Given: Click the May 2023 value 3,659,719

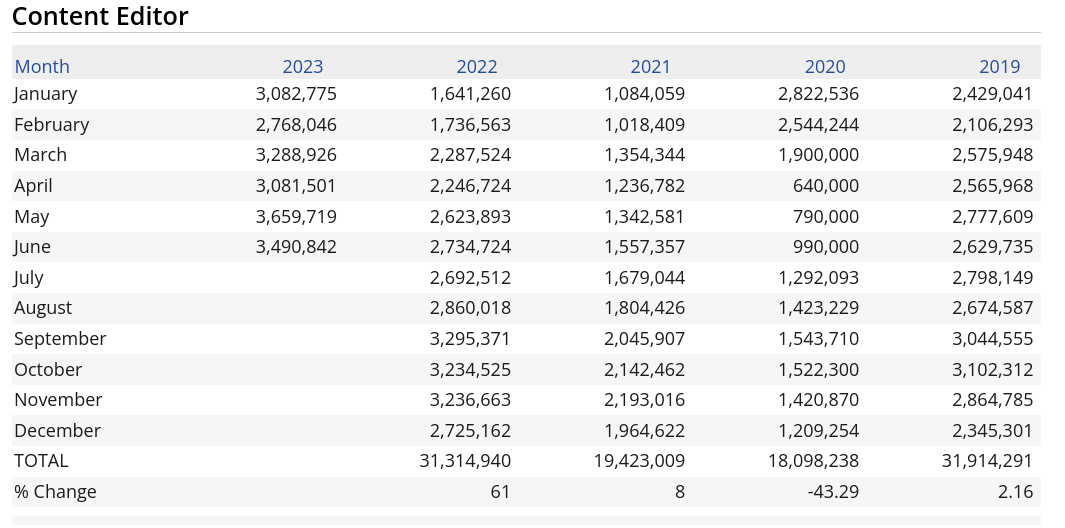Looking at the screenshot, I should 296,217.
